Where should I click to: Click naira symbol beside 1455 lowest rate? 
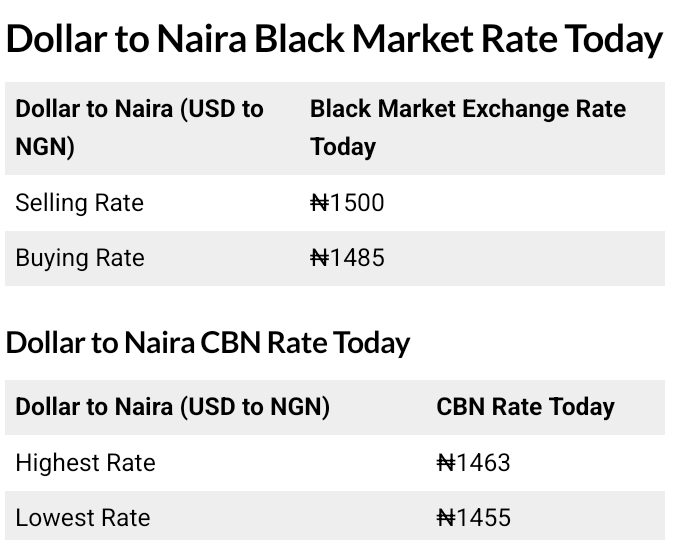click(446, 518)
